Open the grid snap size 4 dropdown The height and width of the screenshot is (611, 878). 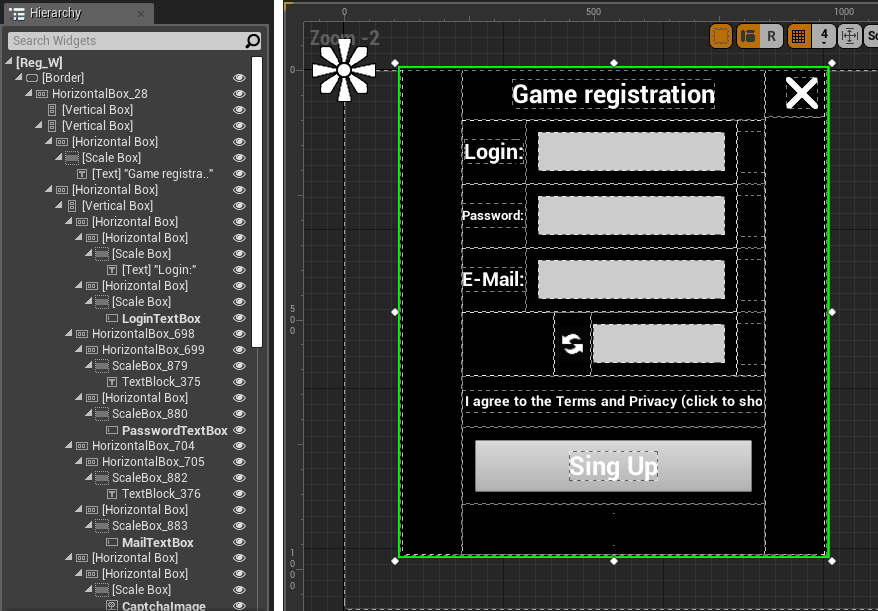(x=824, y=36)
